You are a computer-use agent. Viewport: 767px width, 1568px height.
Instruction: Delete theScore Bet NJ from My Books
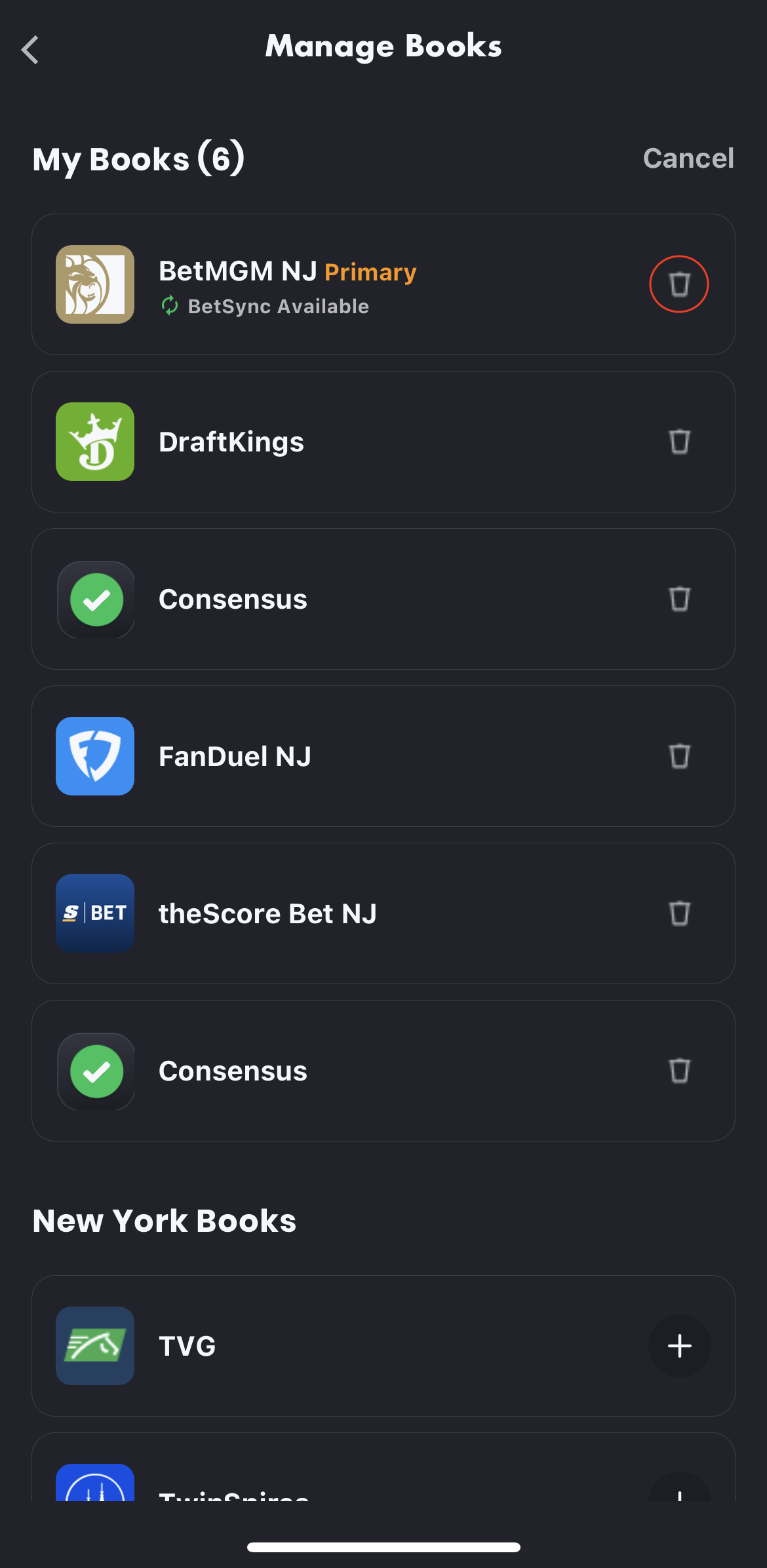coord(679,913)
